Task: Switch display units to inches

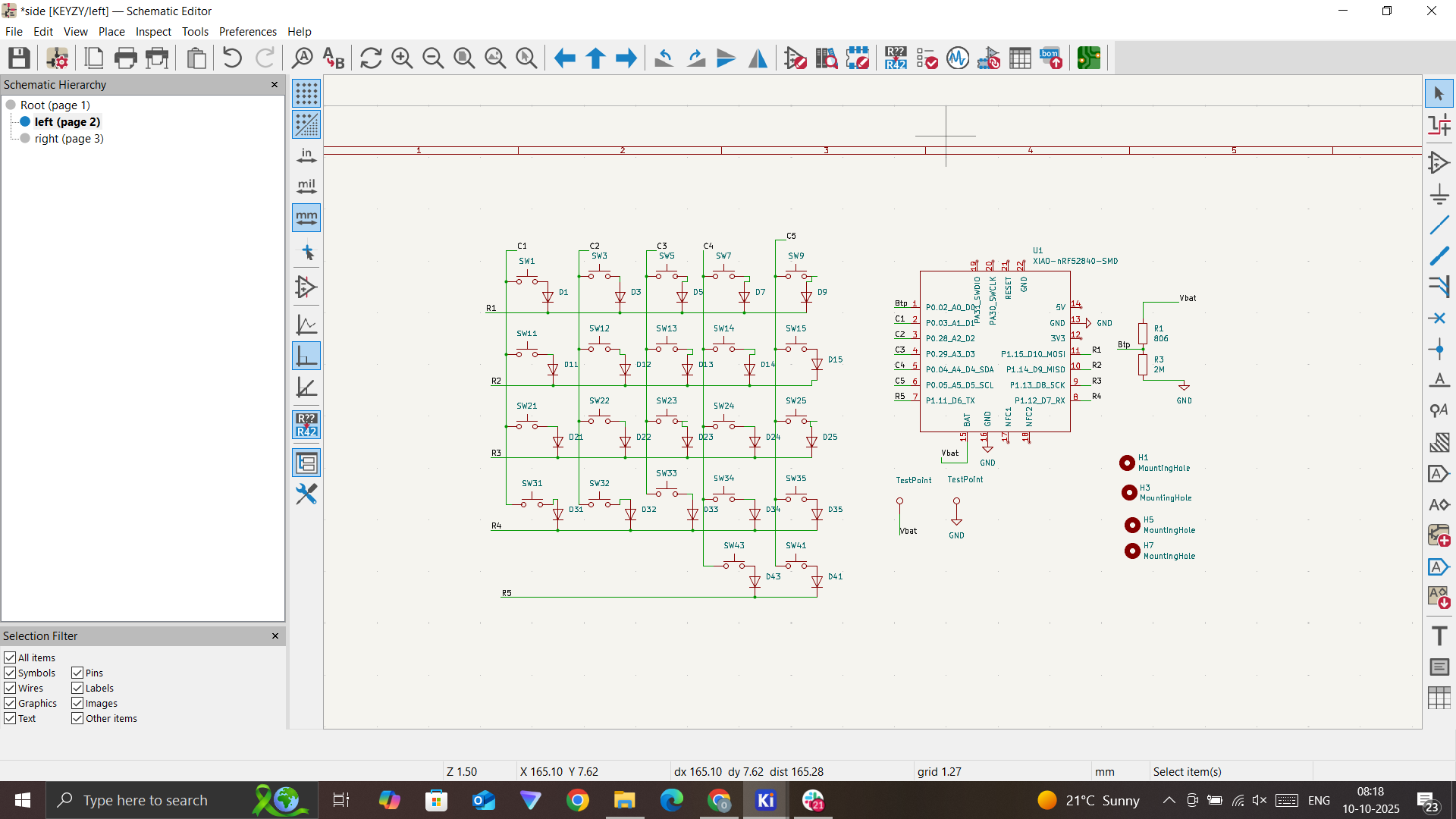Action: (x=306, y=155)
